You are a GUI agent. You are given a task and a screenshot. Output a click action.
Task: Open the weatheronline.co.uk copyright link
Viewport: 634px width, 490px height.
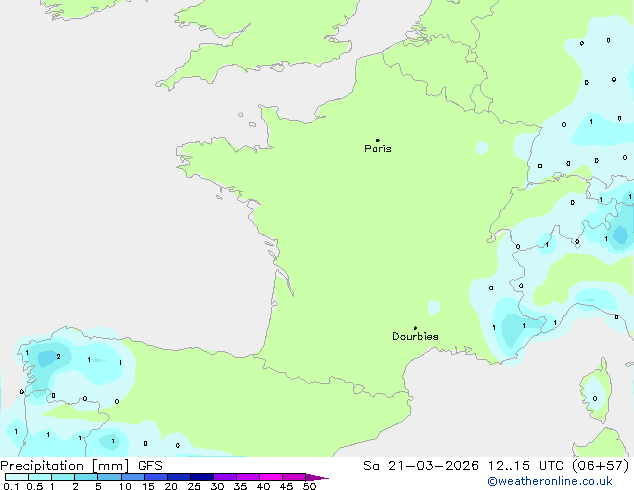pos(549,481)
